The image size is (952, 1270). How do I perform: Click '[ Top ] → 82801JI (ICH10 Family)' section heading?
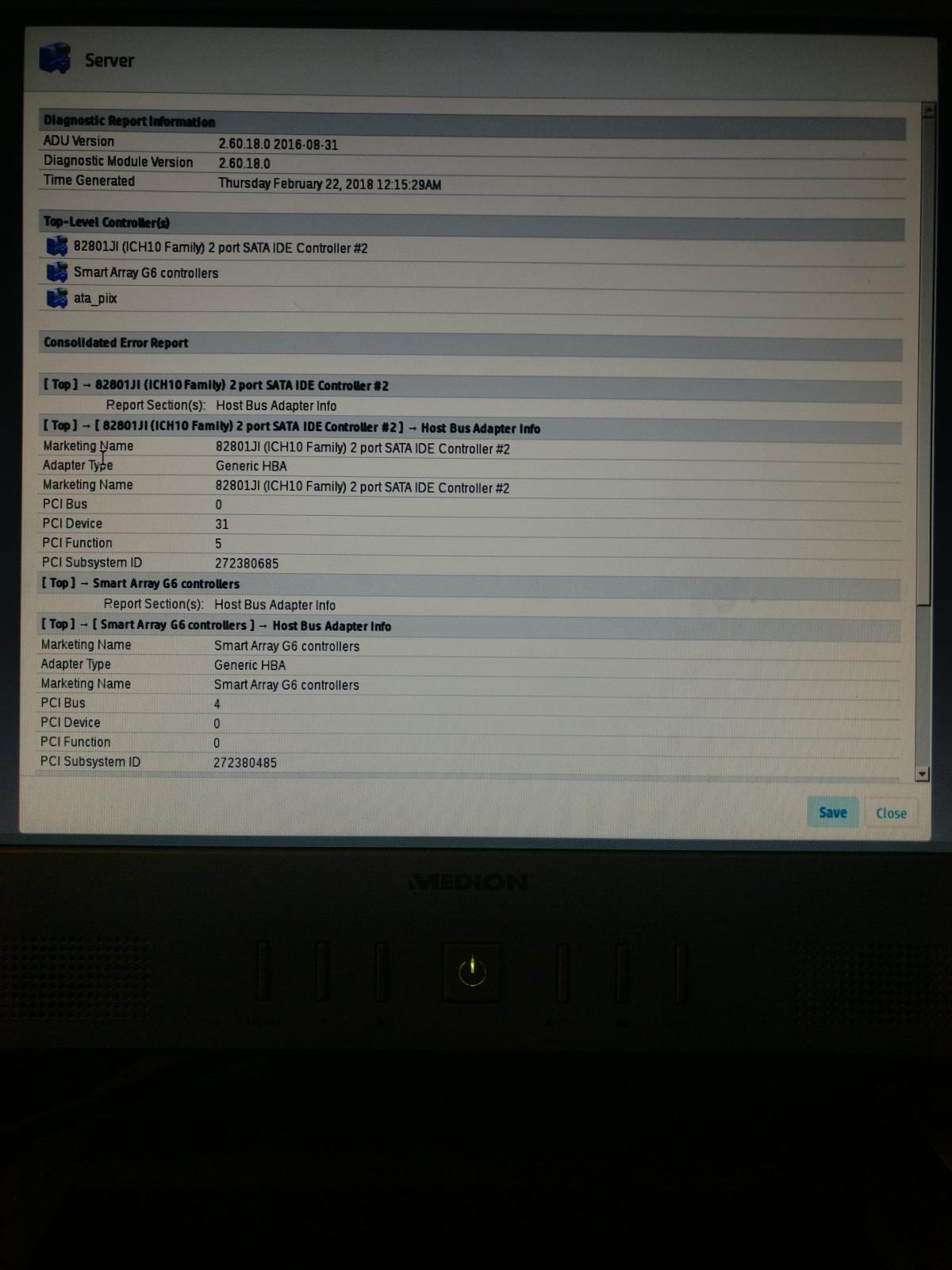[x=470, y=387]
